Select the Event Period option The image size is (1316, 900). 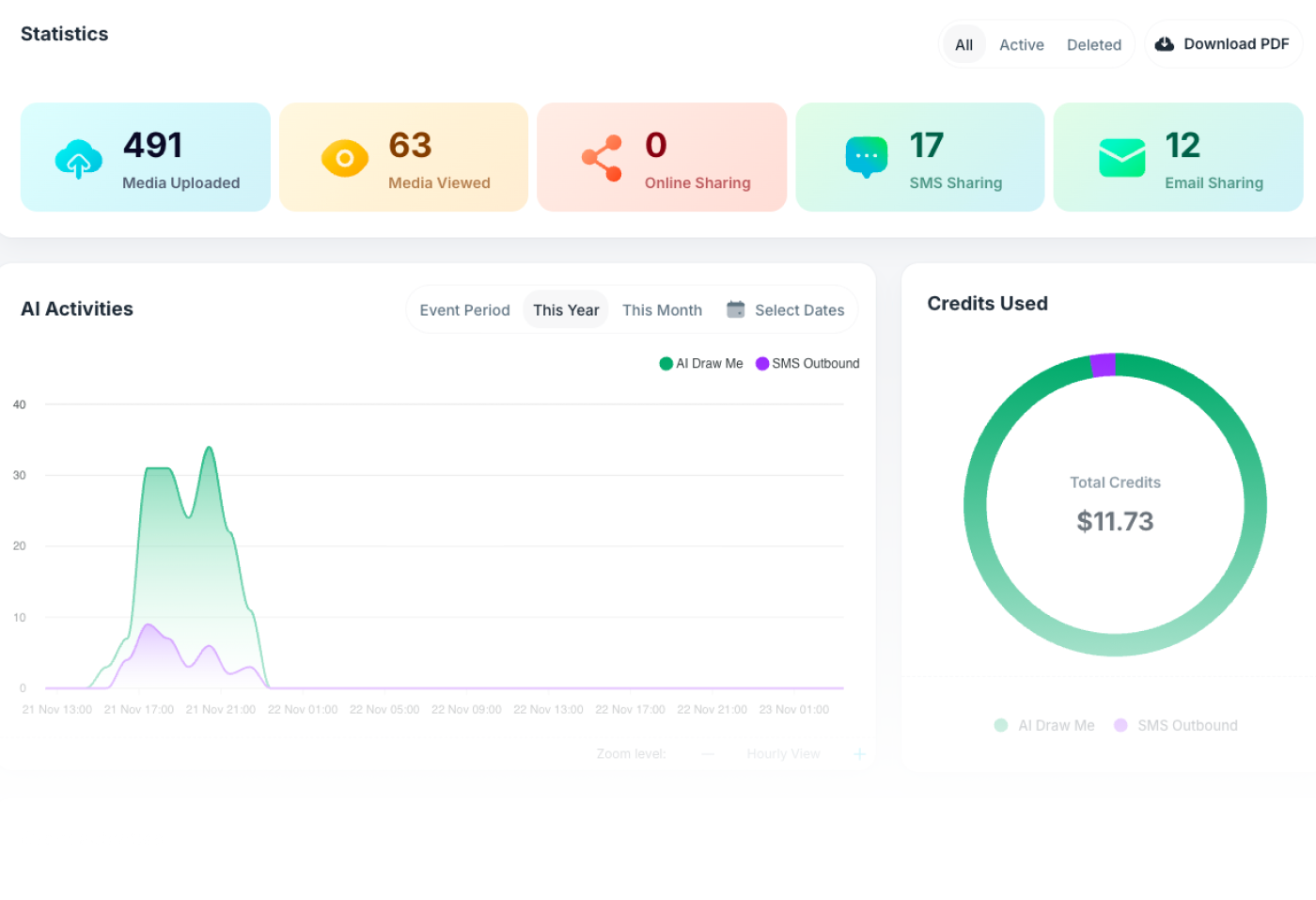pyautogui.click(x=464, y=309)
